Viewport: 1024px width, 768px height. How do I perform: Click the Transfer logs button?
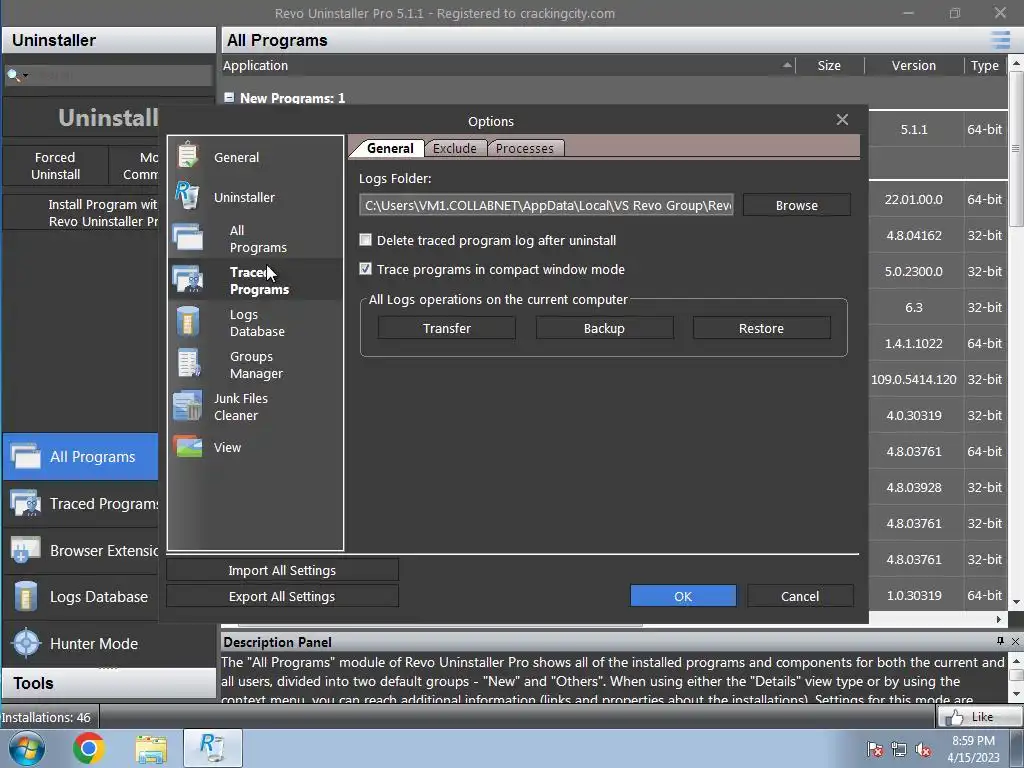(x=447, y=328)
